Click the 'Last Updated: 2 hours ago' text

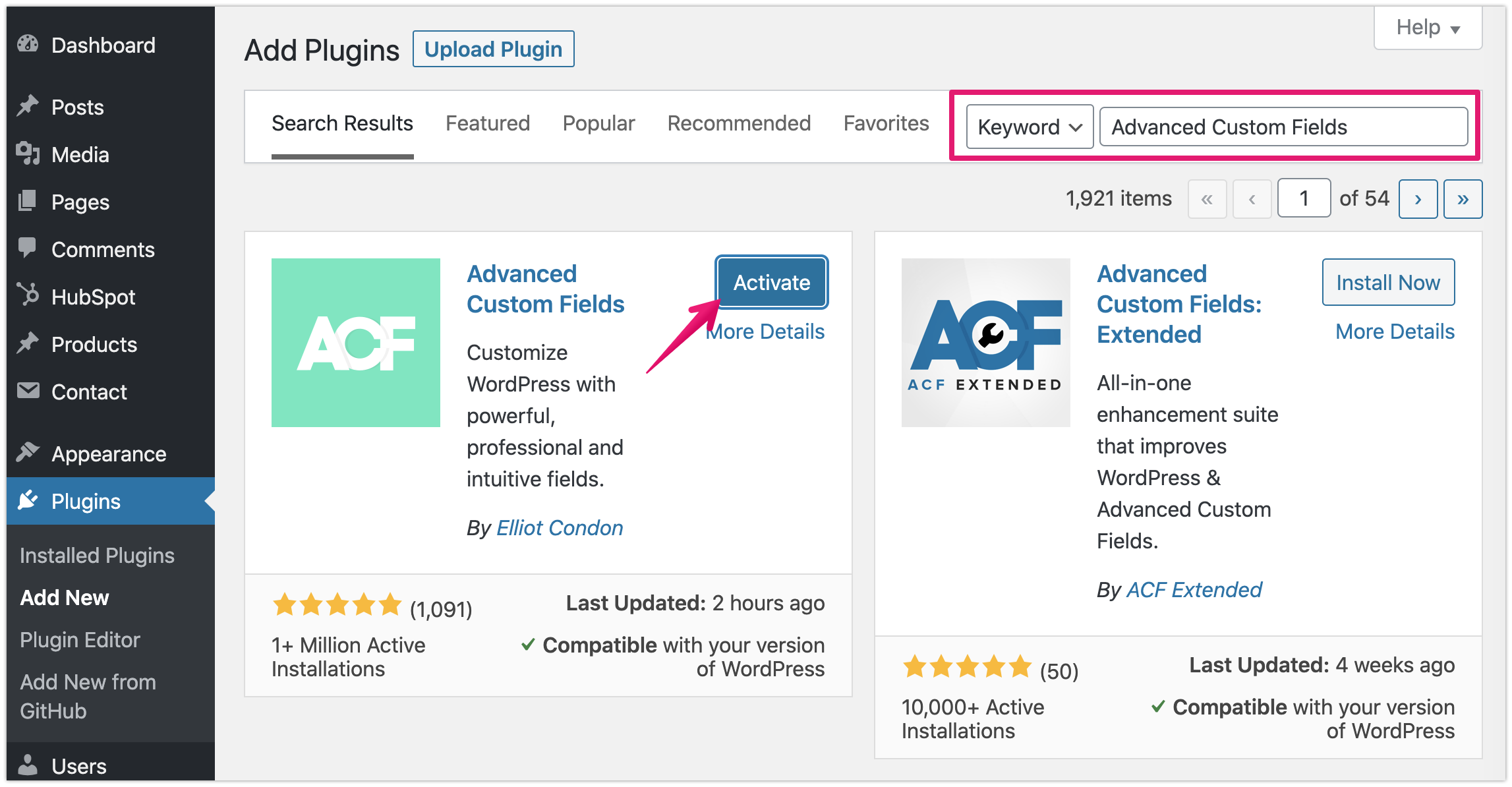click(695, 603)
